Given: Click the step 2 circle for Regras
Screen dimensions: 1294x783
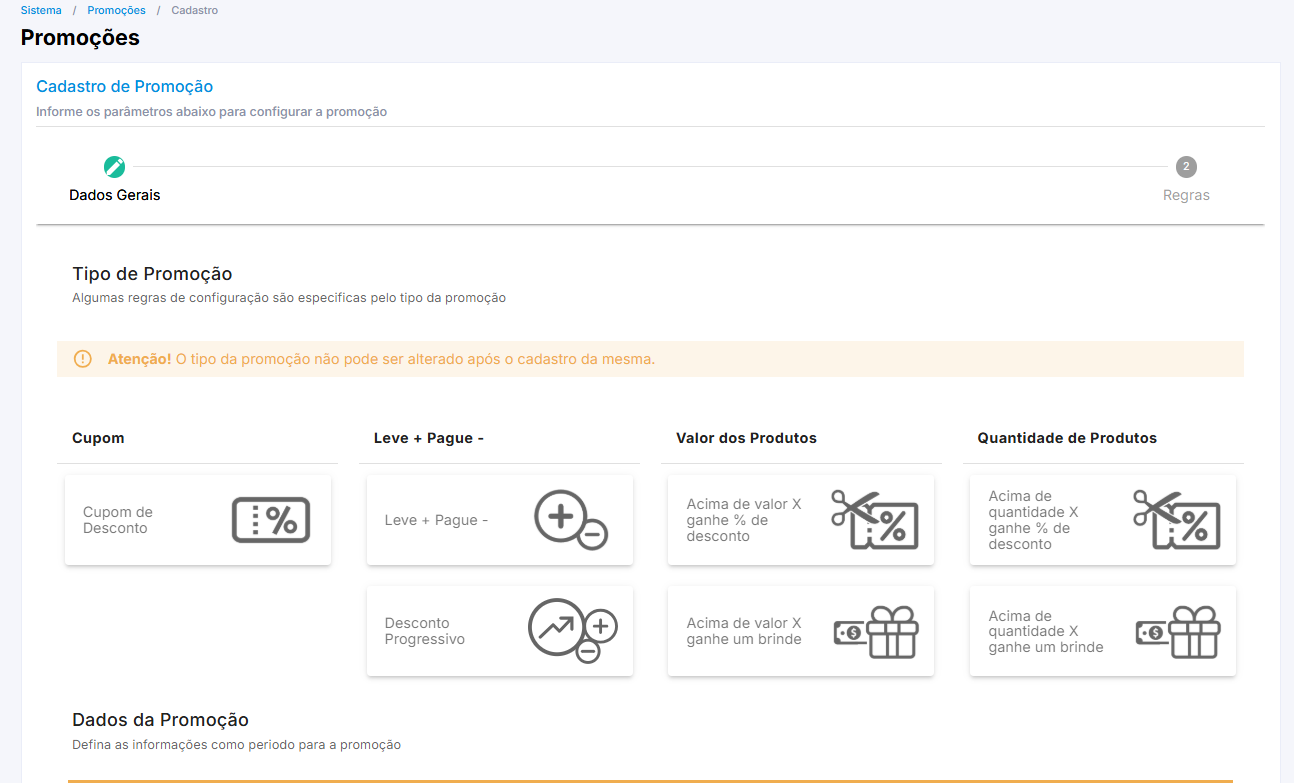Looking at the screenshot, I should pyautogui.click(x=1186, y=167).
